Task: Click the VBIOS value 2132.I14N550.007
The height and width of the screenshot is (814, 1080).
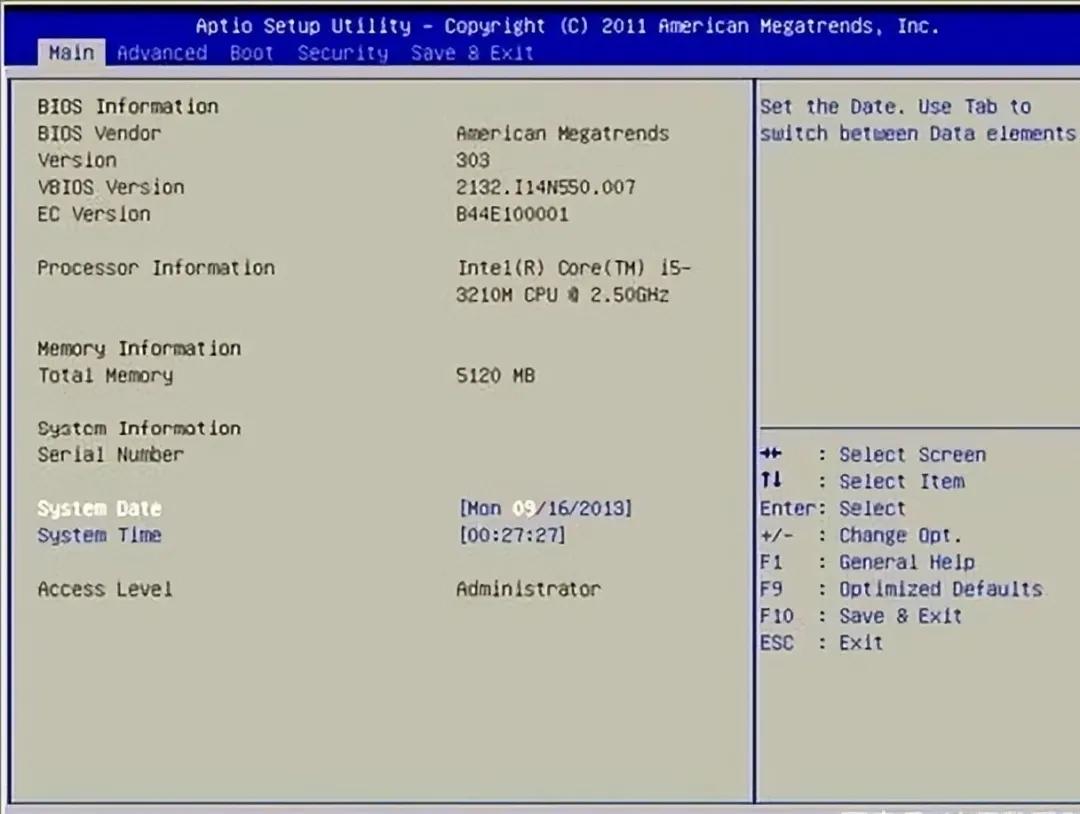Action: (546, 187)
